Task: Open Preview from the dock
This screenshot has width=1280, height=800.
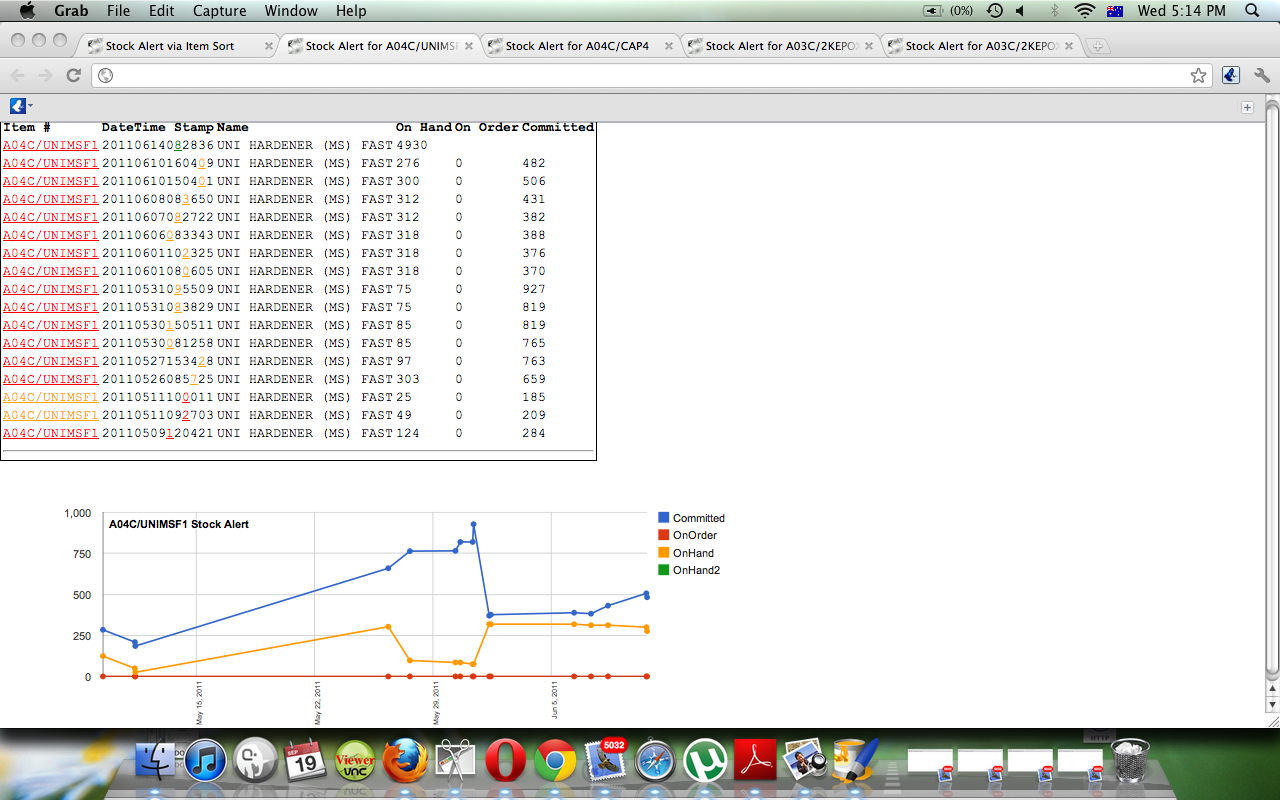Action: point(805,761)
